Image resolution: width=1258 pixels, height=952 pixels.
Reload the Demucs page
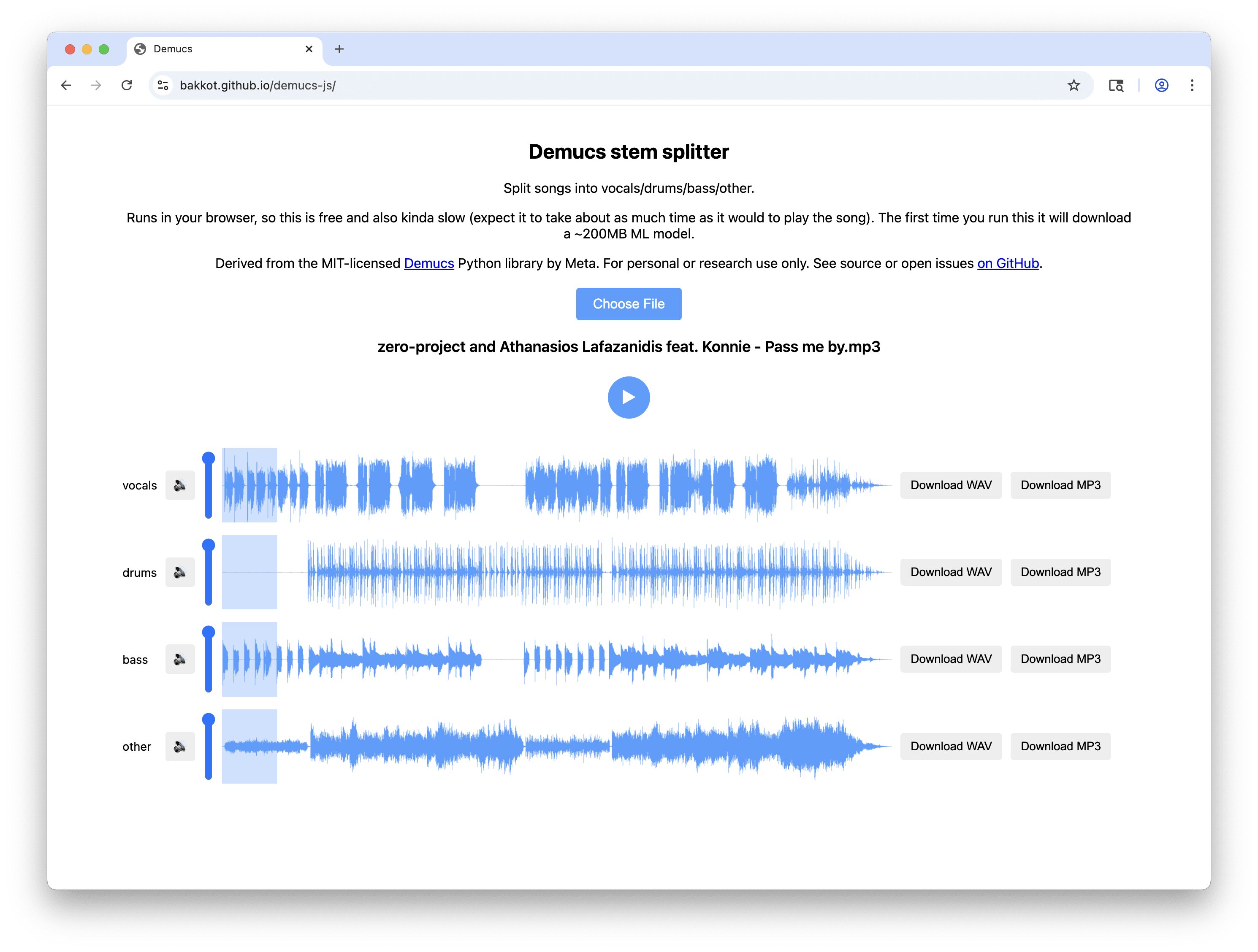pos(127,85)
